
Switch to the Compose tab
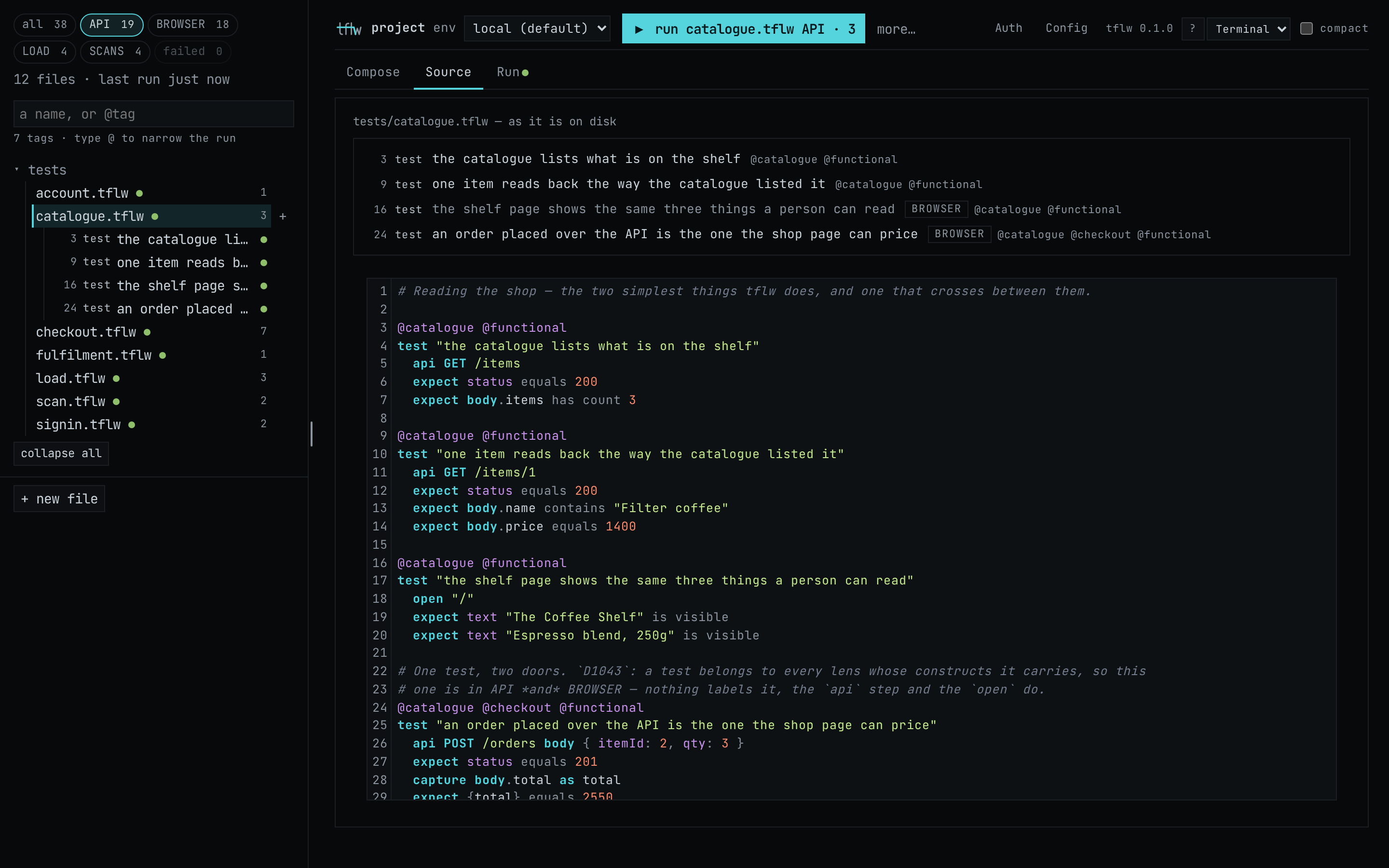pos(373,72)
